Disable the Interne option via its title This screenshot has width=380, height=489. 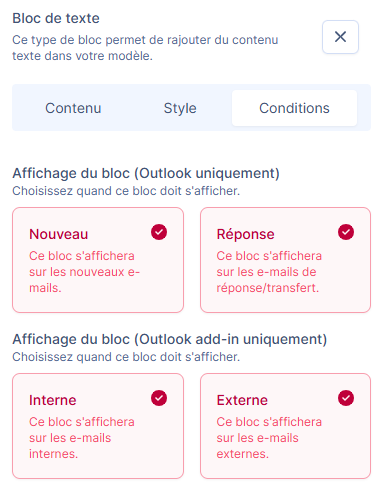click(x=53, y=400)
